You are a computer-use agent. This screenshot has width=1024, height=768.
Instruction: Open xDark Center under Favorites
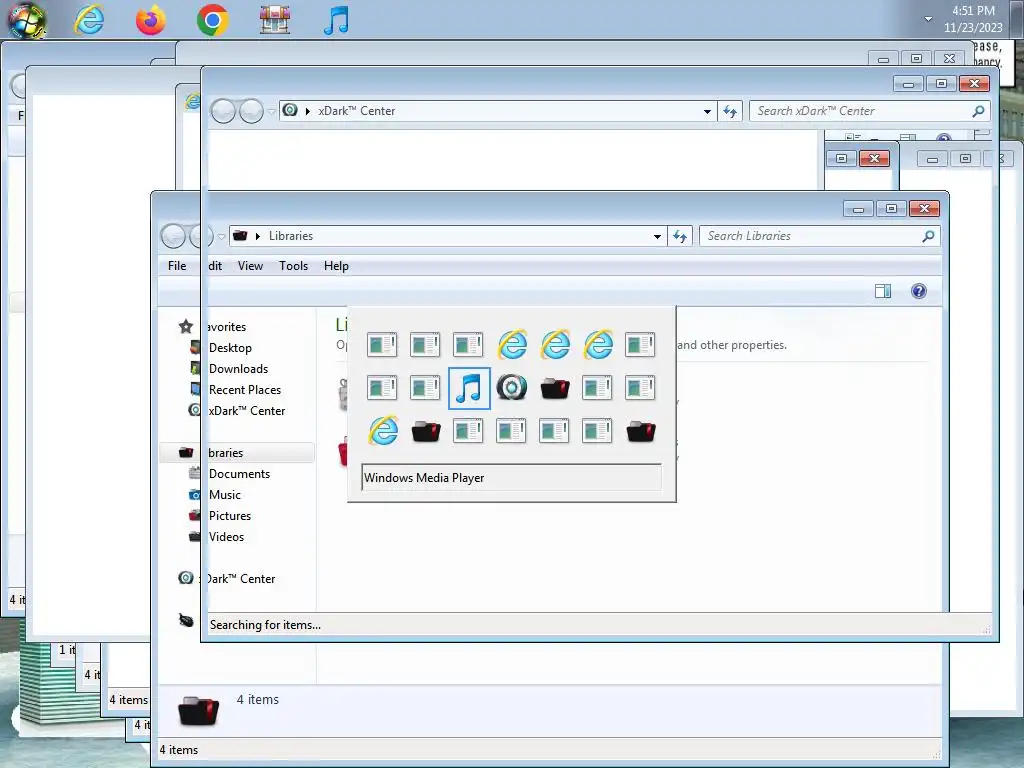[x=247, y=411]
